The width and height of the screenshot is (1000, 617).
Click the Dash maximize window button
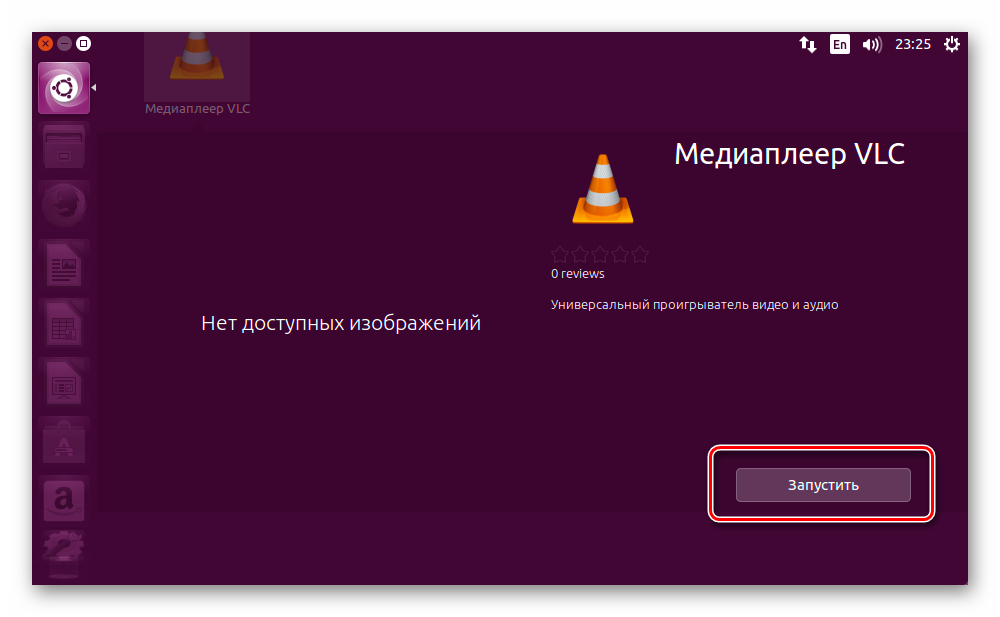pos(84,43)
